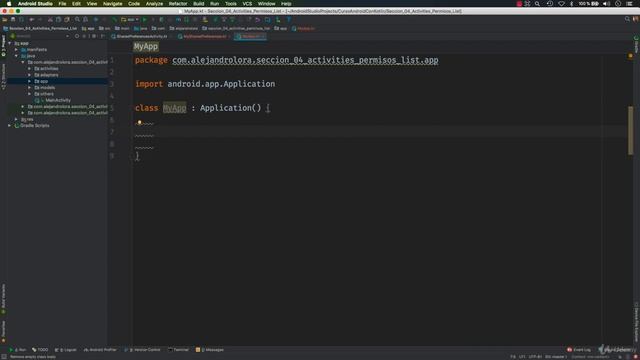Expand the res folder

click(x=16, y=119)
